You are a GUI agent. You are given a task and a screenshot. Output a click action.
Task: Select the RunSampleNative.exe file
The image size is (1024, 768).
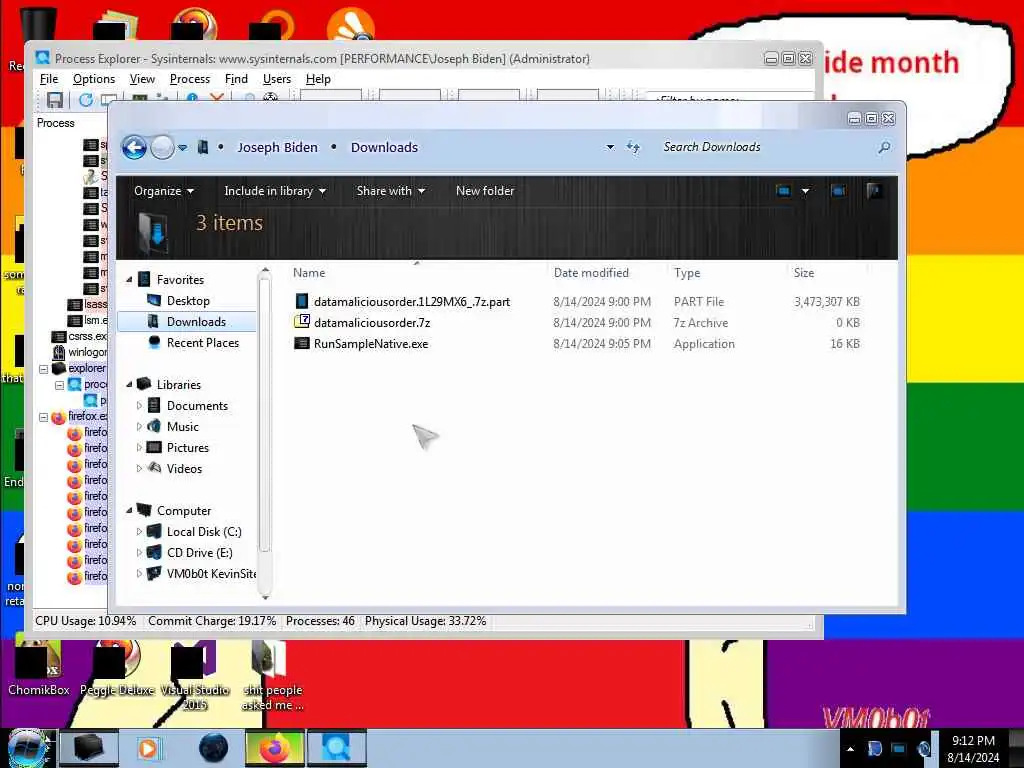click(x=371, y=344)
